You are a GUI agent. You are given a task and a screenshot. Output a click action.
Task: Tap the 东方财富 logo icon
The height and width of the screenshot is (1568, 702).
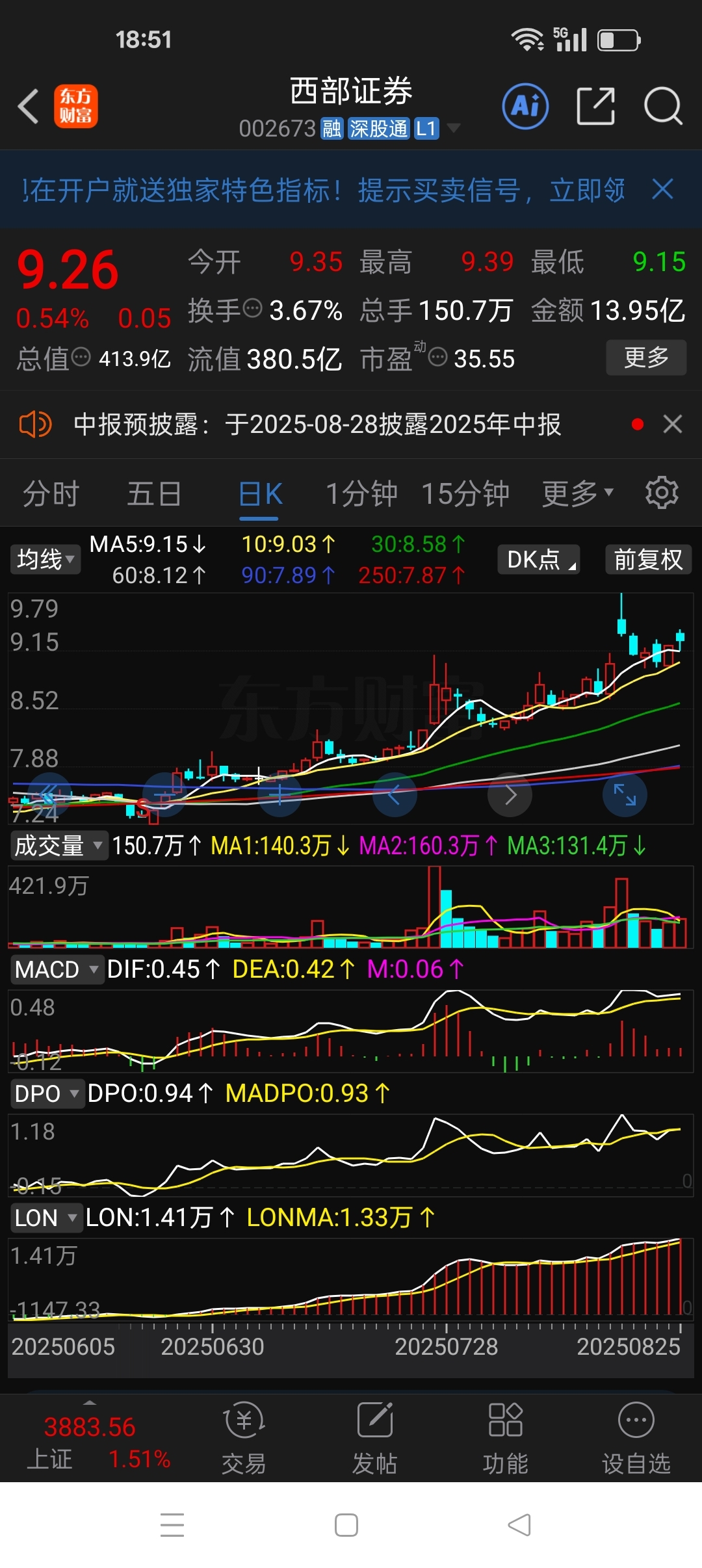[x=75, y=106]
